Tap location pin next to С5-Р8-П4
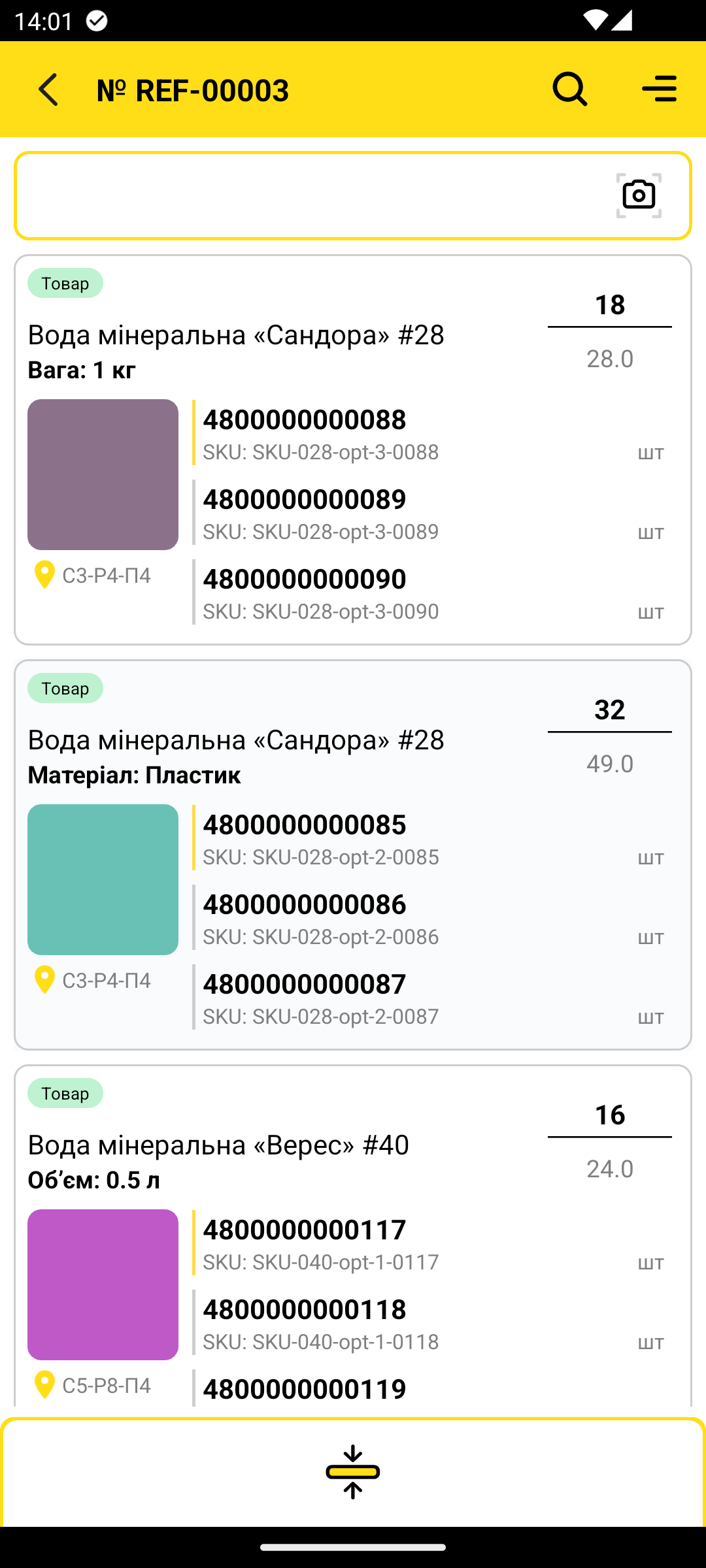Viewport: 706px width, 1568px height. tap(44, 1385)
